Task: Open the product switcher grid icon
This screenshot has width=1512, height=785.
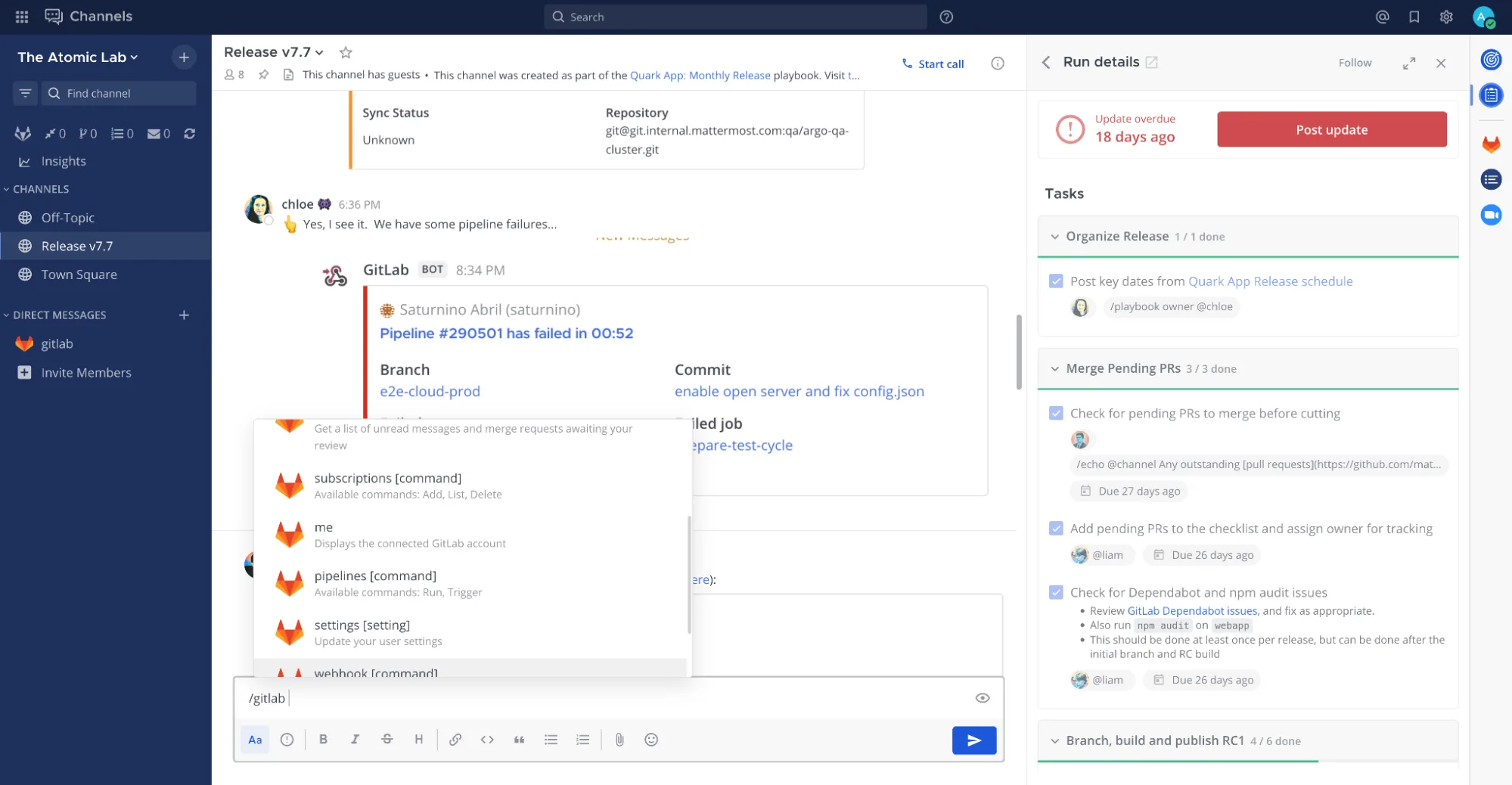Action: [22, 17]
